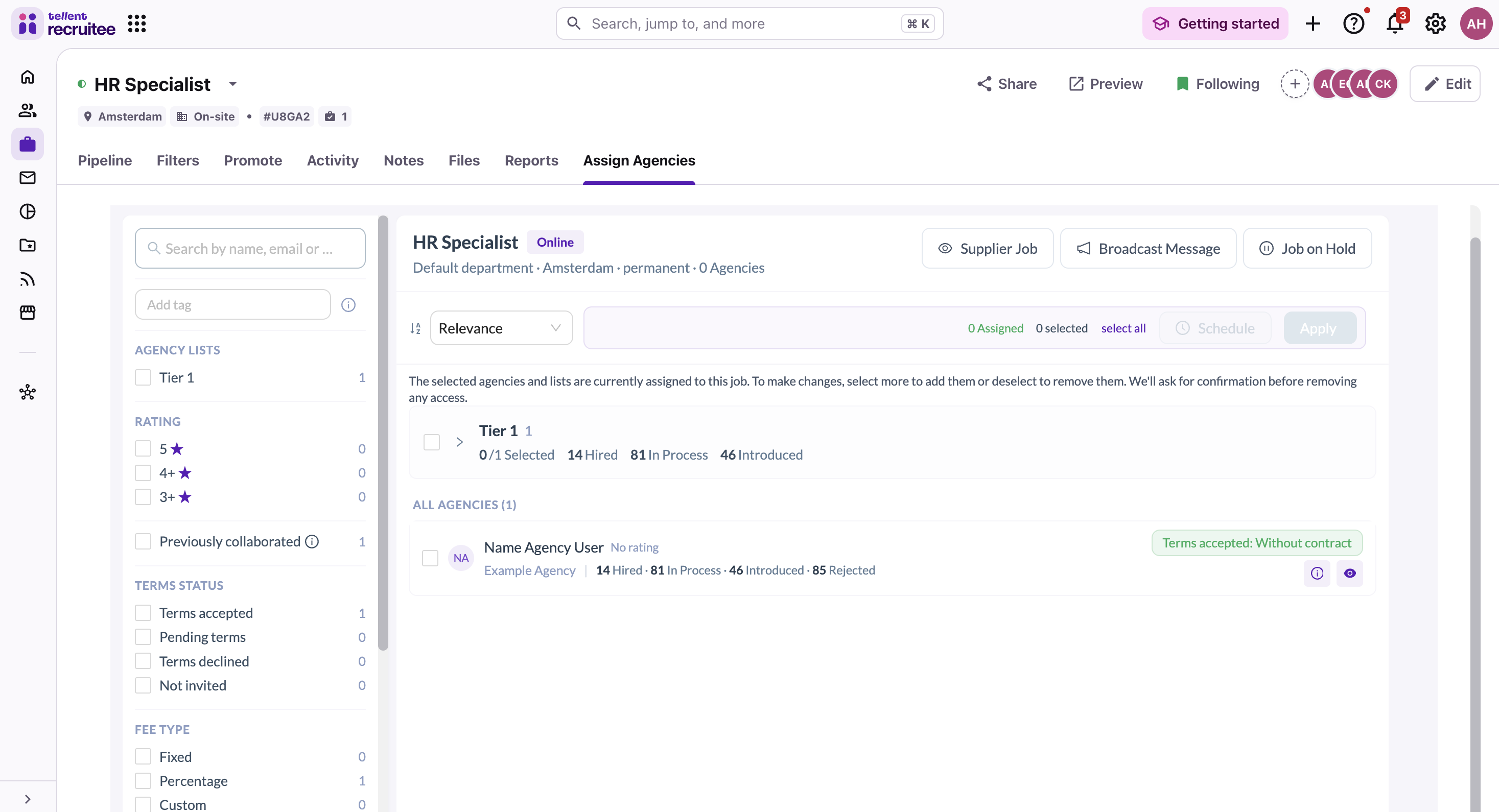Open the integrations network sidebar icon
Viewport: 1499px width, 812px height.
coord(28,393)
